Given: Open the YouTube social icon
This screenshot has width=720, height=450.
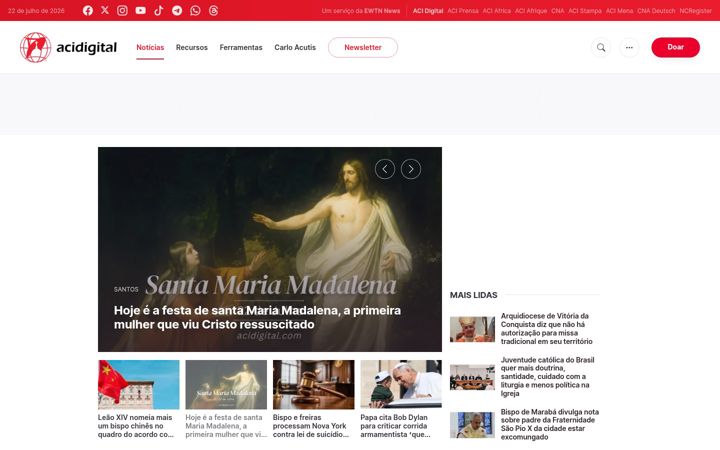Looking at the screenshot, I should coord(141,11).
